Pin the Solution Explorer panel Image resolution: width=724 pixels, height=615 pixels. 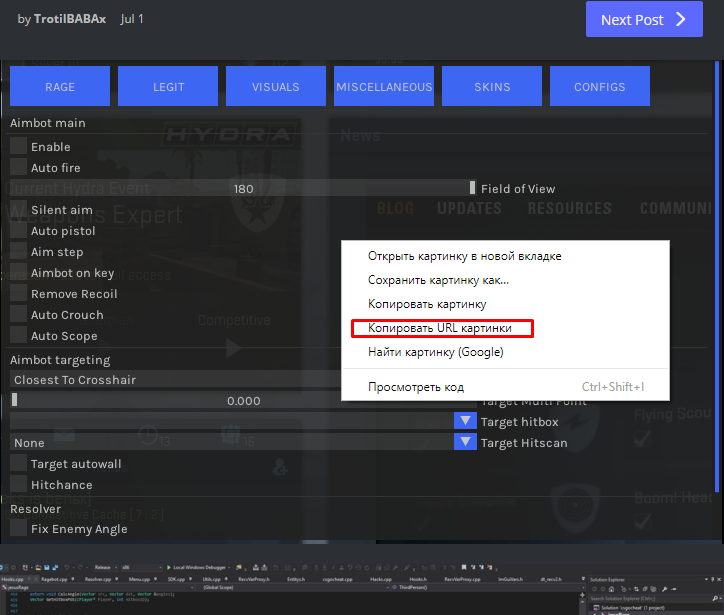tap(712, 579)
